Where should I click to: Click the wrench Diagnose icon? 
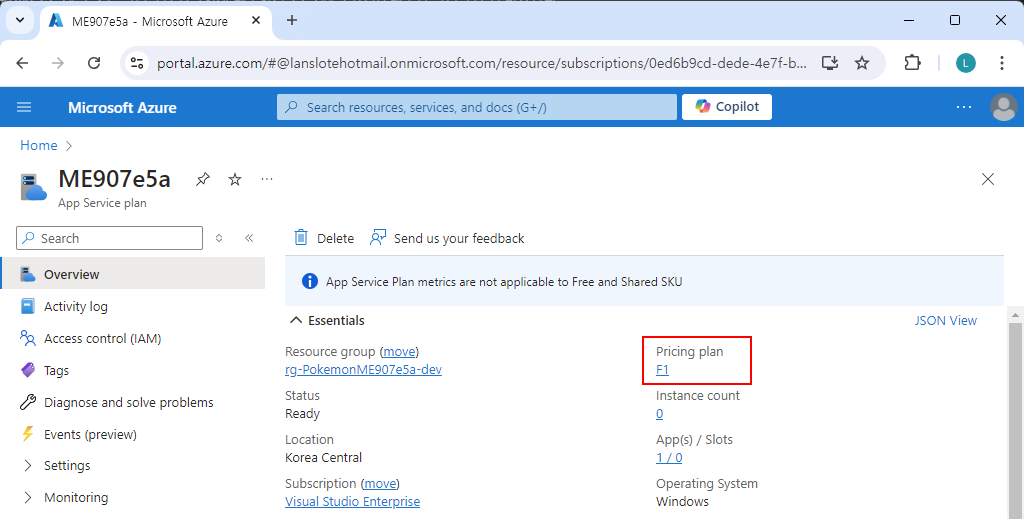click(x=27, y=402)
